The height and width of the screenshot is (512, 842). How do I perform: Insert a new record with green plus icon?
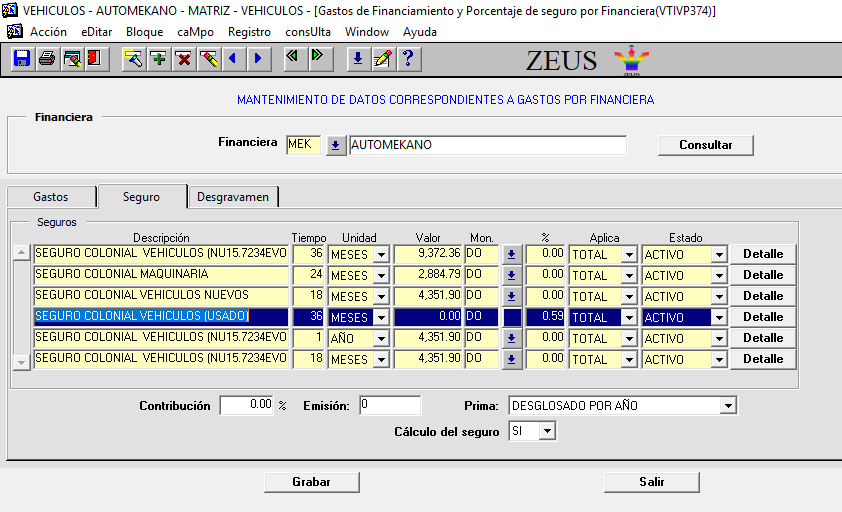pyautogui.click(x=158, y=59)
